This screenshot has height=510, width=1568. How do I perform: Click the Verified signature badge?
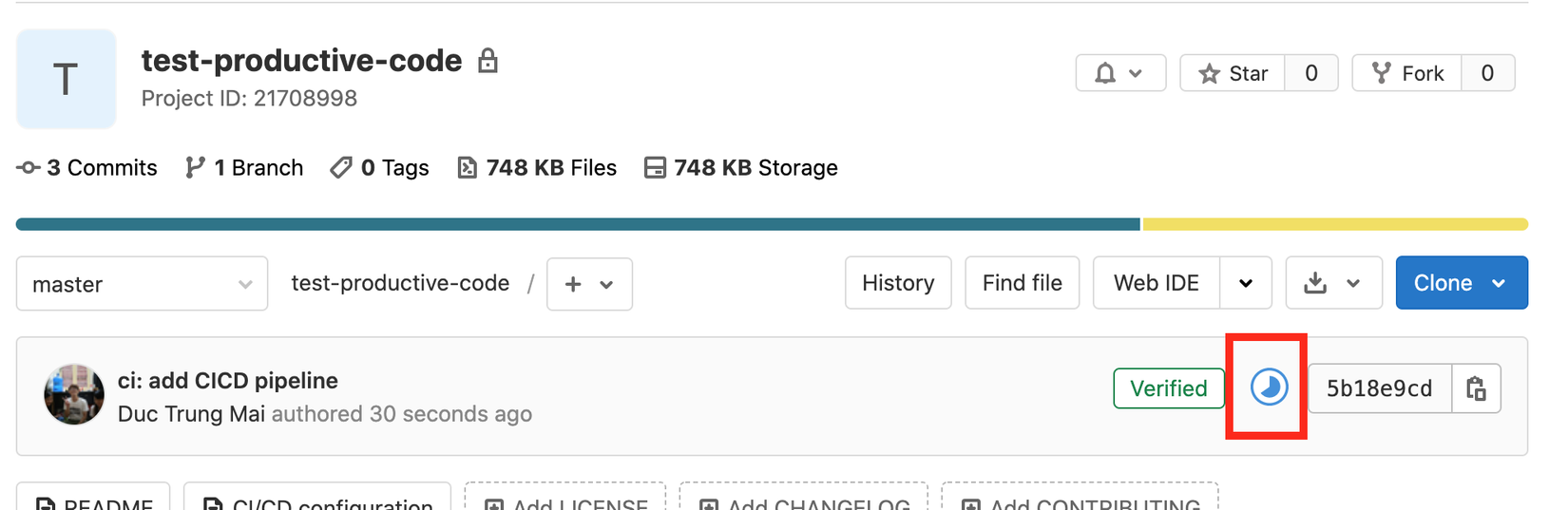pos(1168,388)
